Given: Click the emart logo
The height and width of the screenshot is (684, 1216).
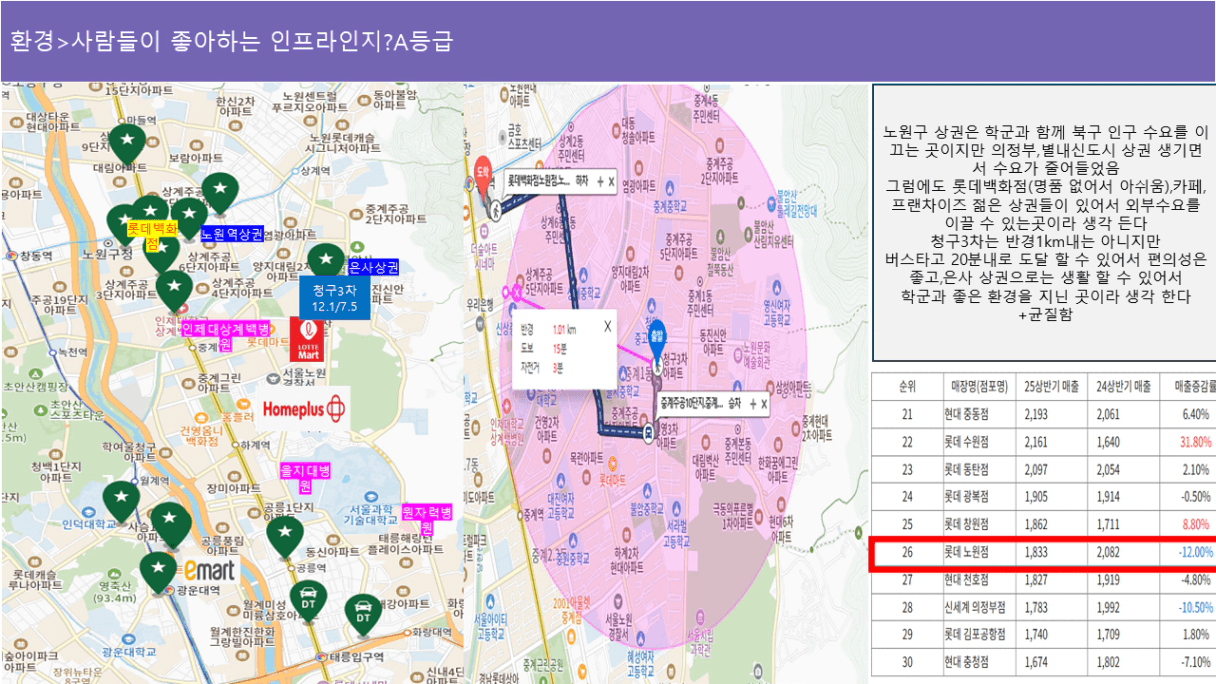Looking at the screenshot, I should click(x=207, y=570).
